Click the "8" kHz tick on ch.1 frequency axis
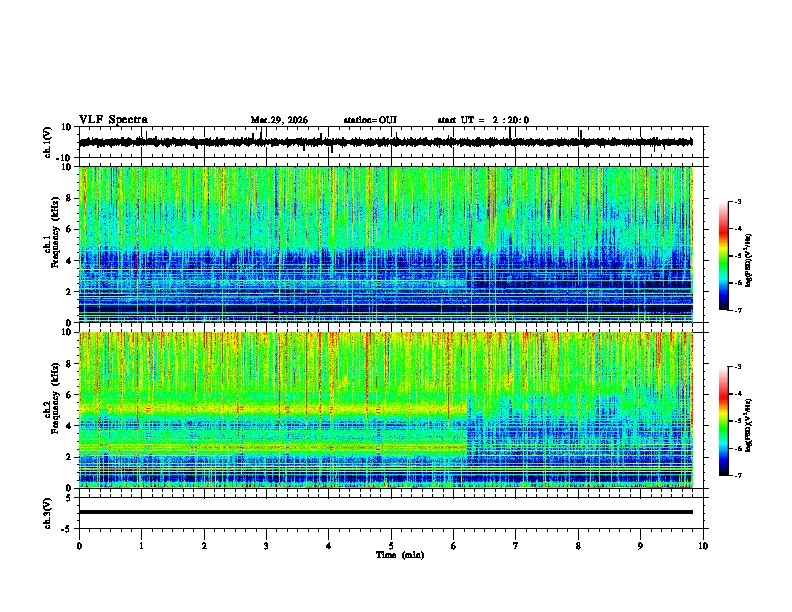This screenshot has width=792, height=612. tap(70, 198)
